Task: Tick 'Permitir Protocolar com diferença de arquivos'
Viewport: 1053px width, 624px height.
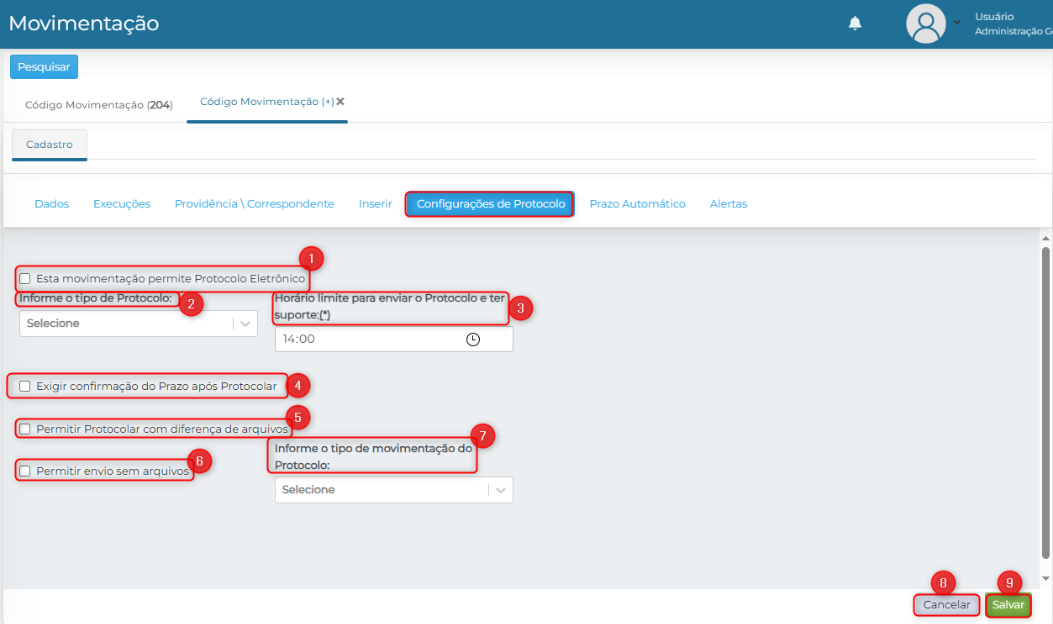Action: pos(25,429)
